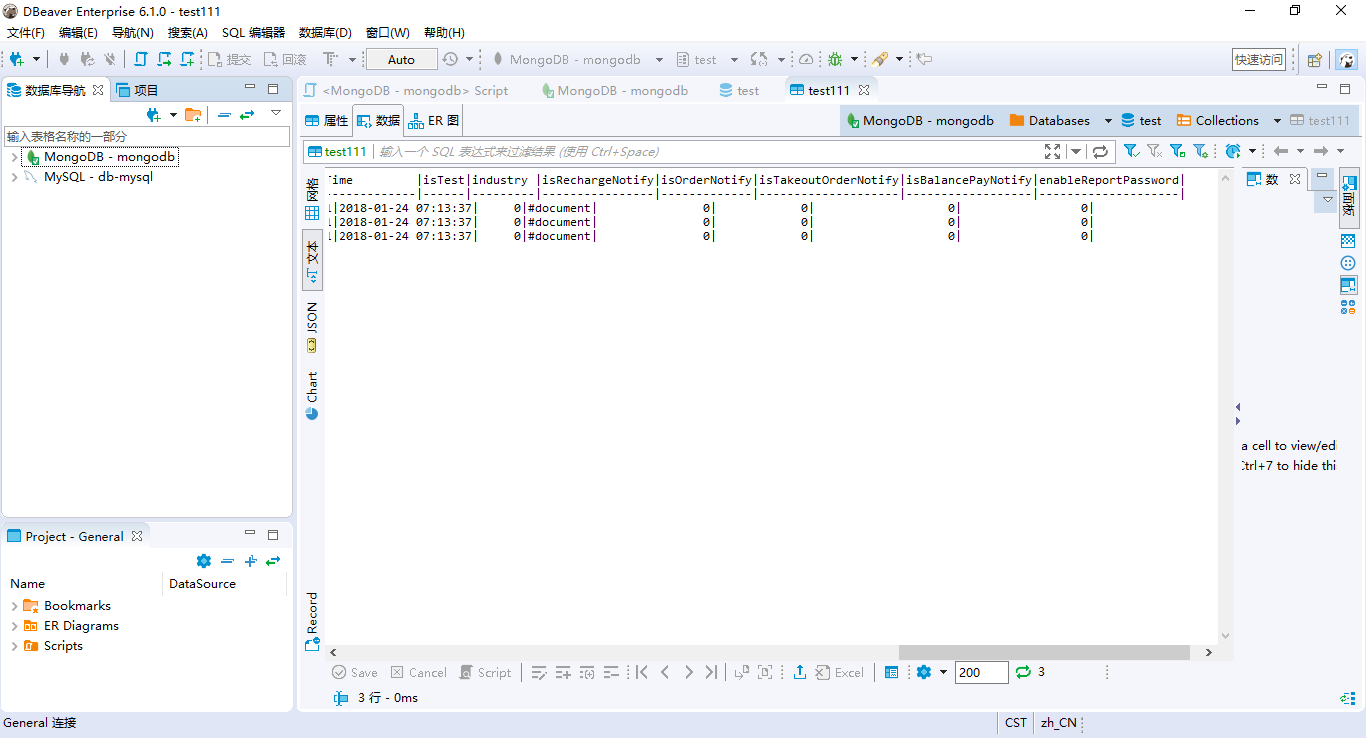Click the Project panel configuration gear icon
Viewport: 1366px width, 738px height.
[204, 561]
